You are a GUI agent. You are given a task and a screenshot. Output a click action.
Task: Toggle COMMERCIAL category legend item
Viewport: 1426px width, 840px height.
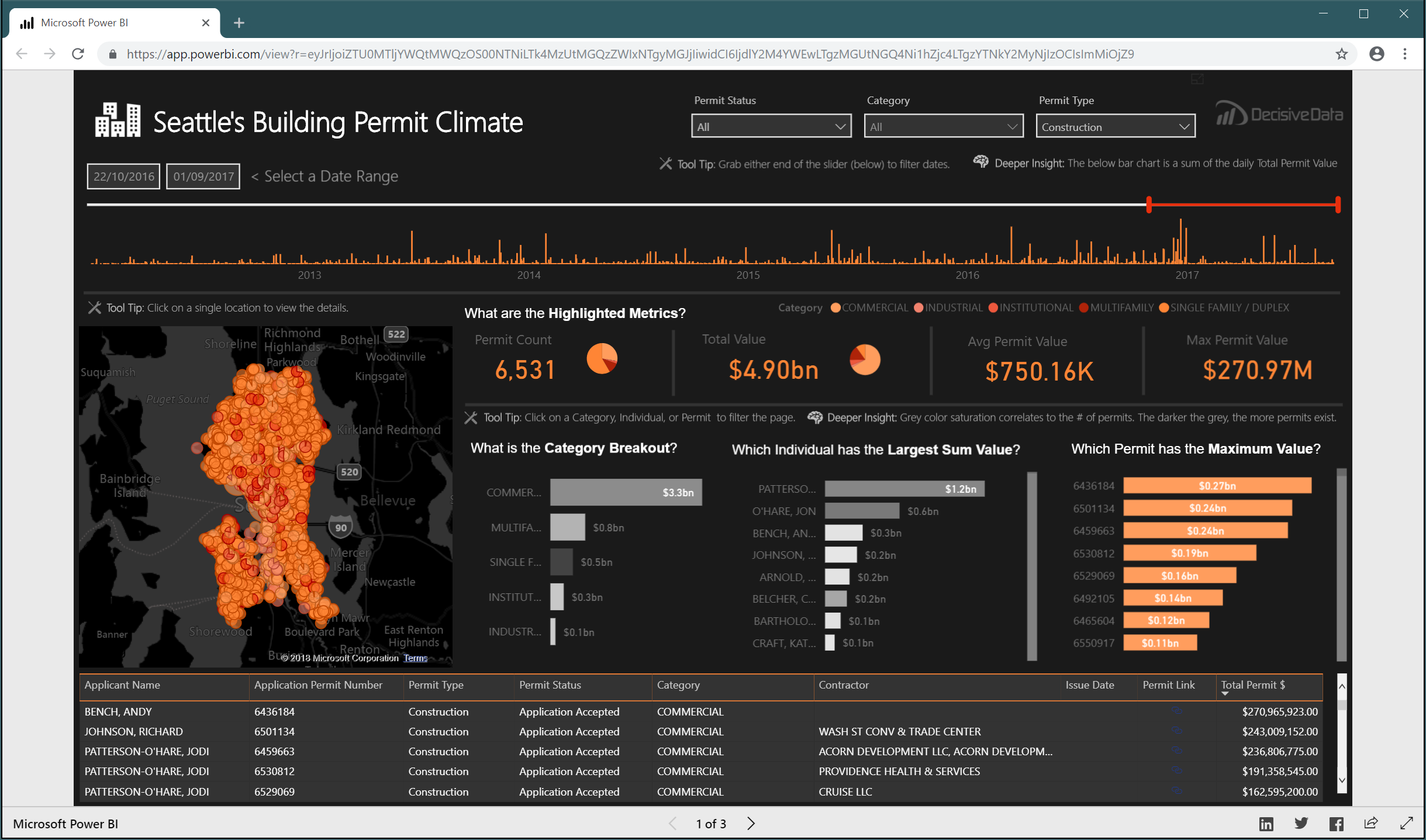869,307
